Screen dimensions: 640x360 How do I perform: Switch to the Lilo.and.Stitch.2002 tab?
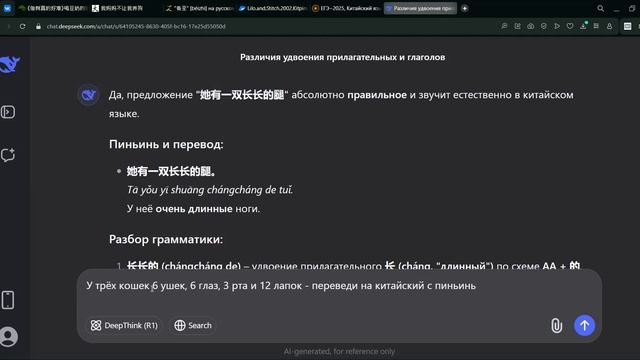point(273,8)
